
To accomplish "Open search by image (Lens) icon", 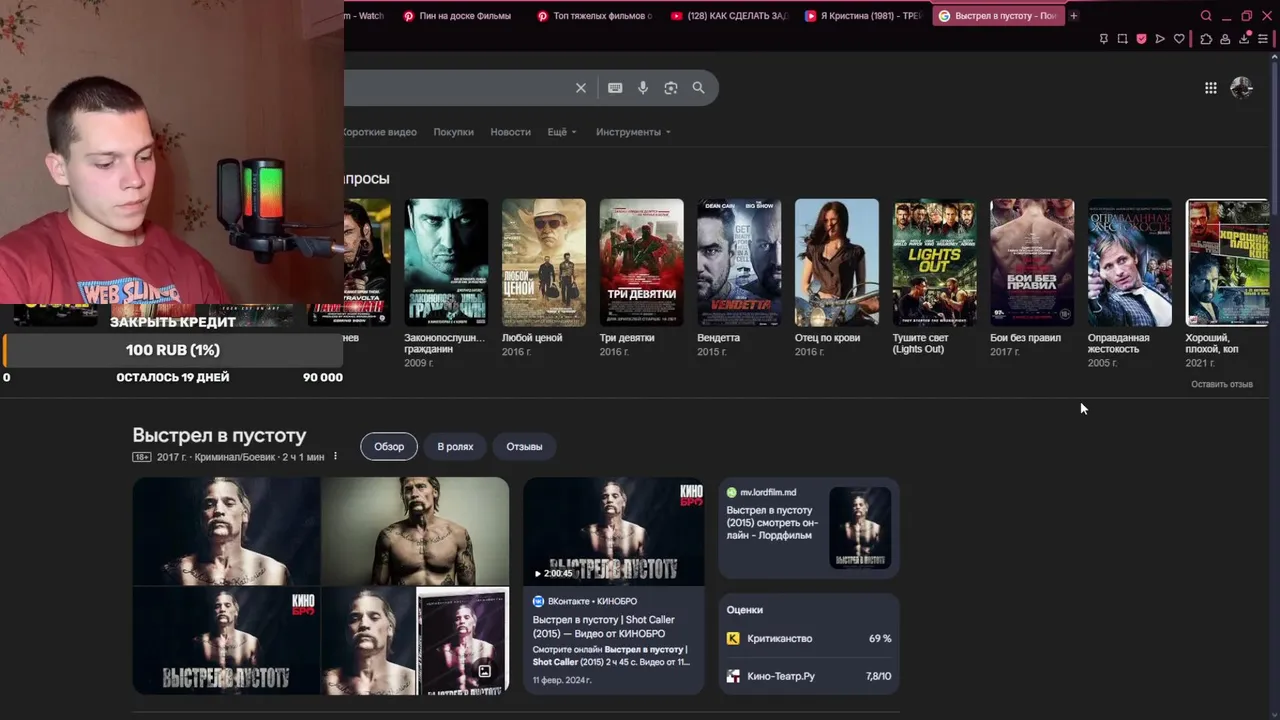I will tap(671, 88).
